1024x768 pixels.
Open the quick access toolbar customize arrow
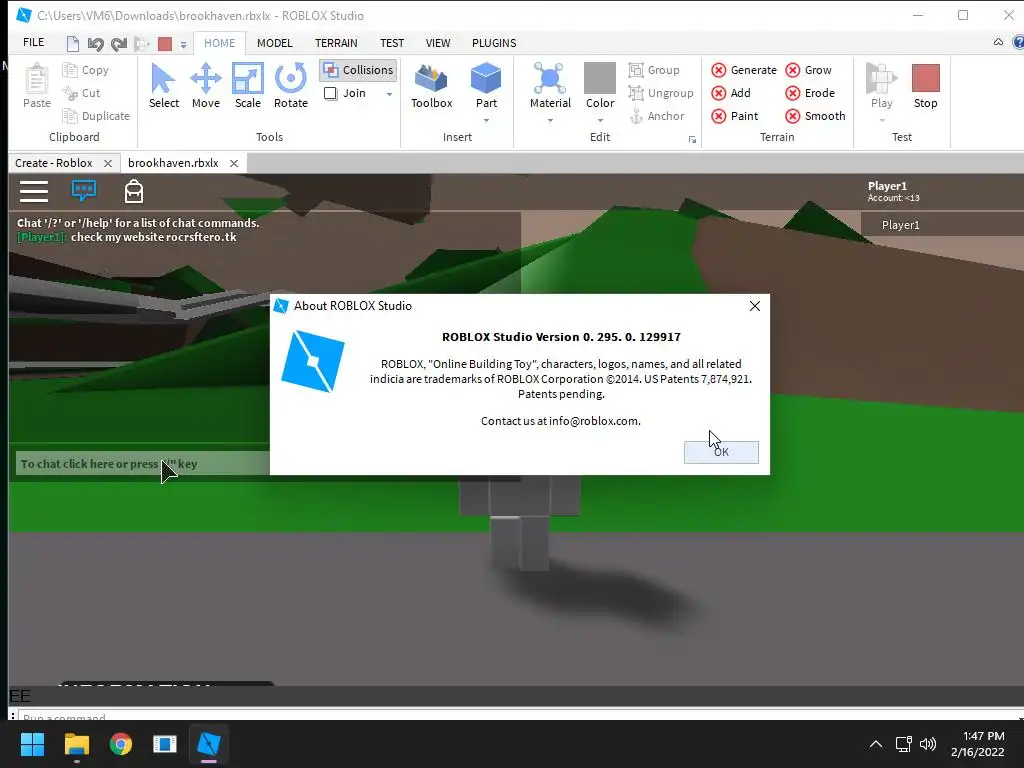click(x=184, y=44)
